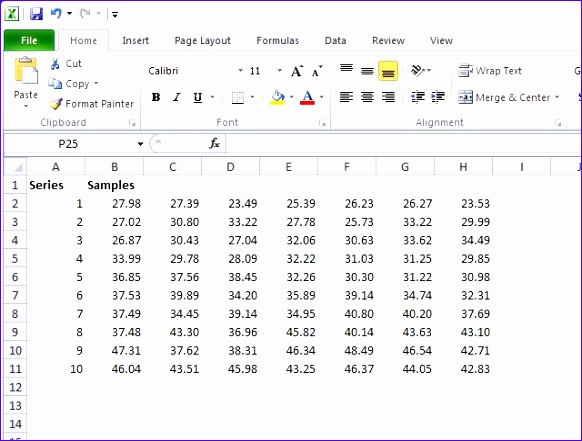The width and height of the screenshot is (582, 441).
Task: Click the Borders icon
Action: (x=238, y=98)
